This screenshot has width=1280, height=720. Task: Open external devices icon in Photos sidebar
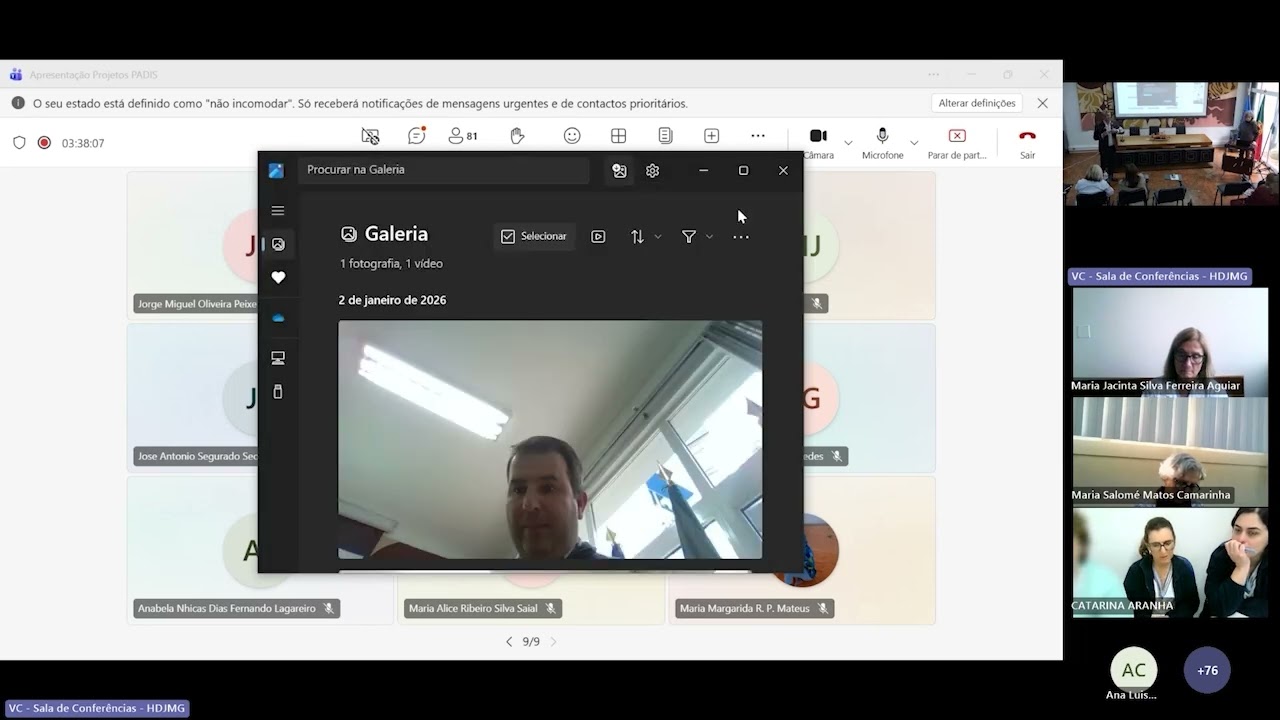tap(278, 392)
